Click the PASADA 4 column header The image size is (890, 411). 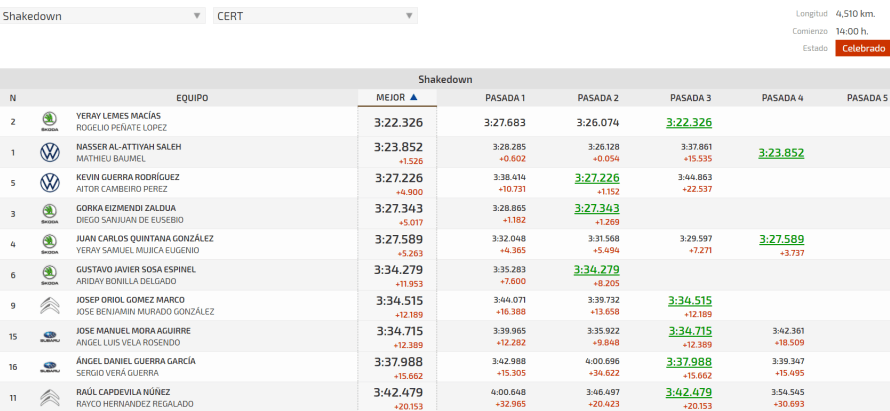[782, 98]
